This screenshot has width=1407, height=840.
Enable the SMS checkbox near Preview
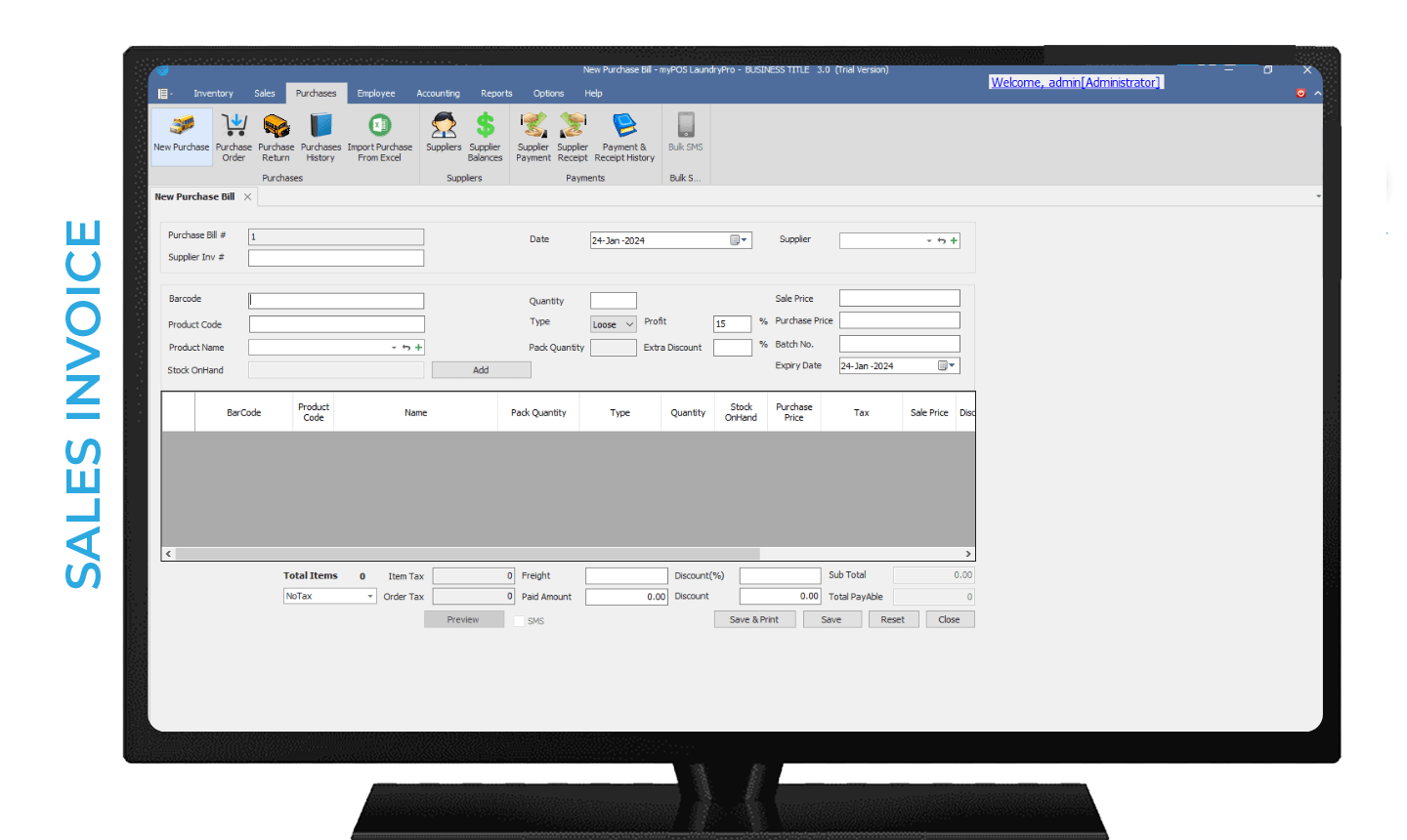click(x=518, y=619)
